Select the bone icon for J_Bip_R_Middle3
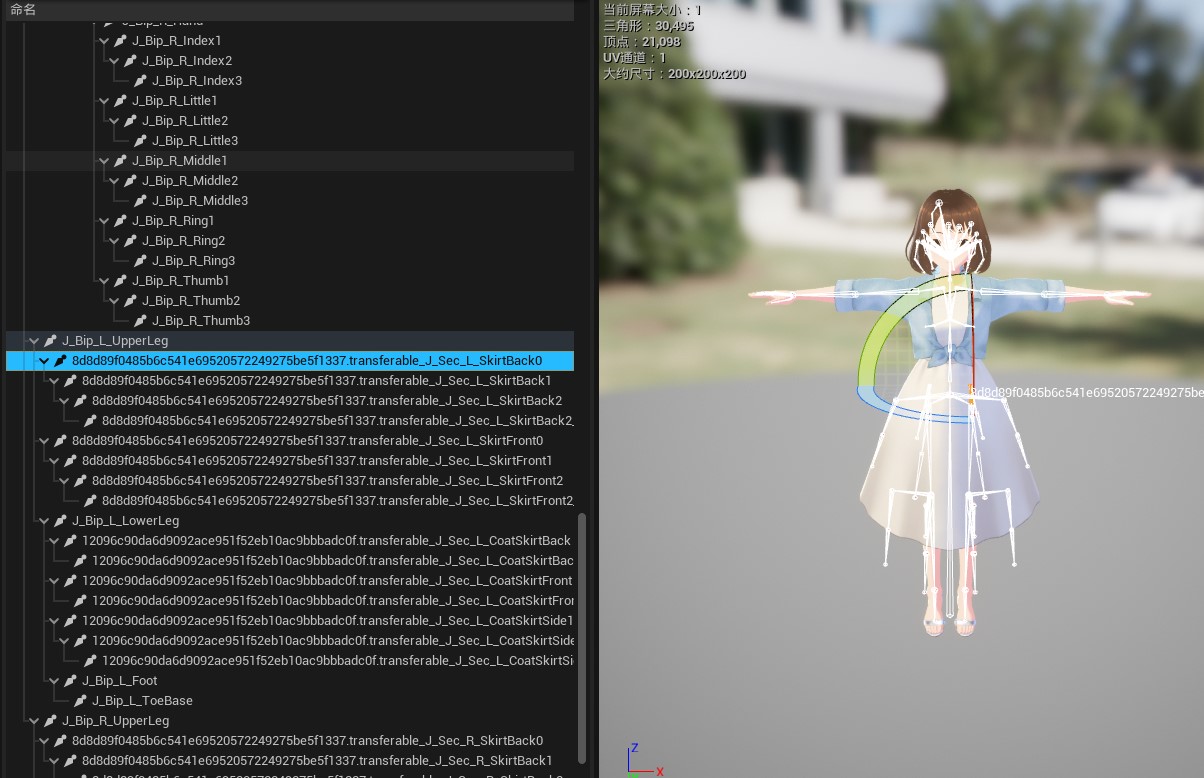The width and height of the screenshot is (1204, 778). [140, 200]
